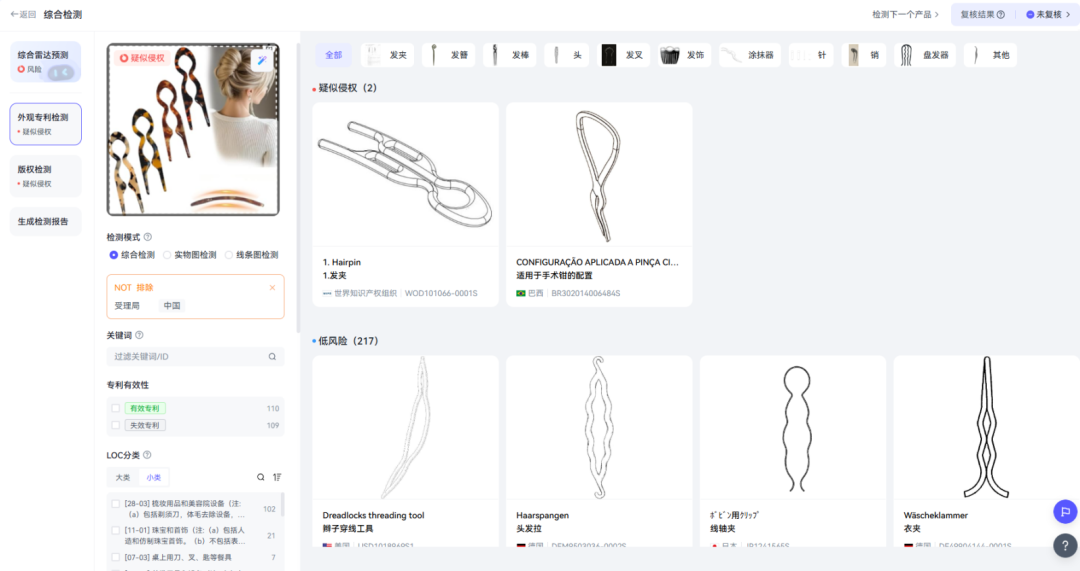Image resolution: width=1080 pixels, height=571 pixels.
Task: Click the LOC分类 search icon
Action: point(260,477)
